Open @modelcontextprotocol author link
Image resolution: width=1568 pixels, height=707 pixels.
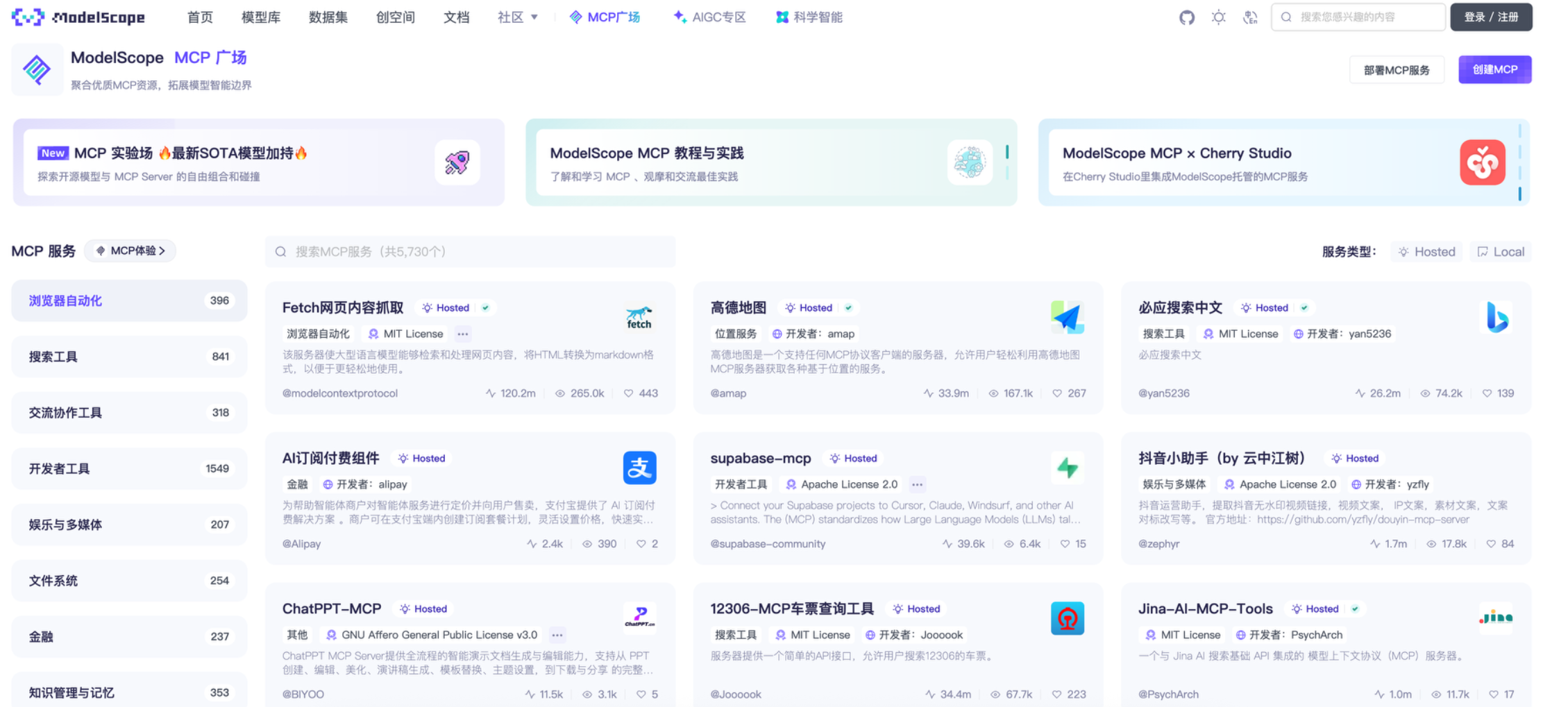pos(340,393)
